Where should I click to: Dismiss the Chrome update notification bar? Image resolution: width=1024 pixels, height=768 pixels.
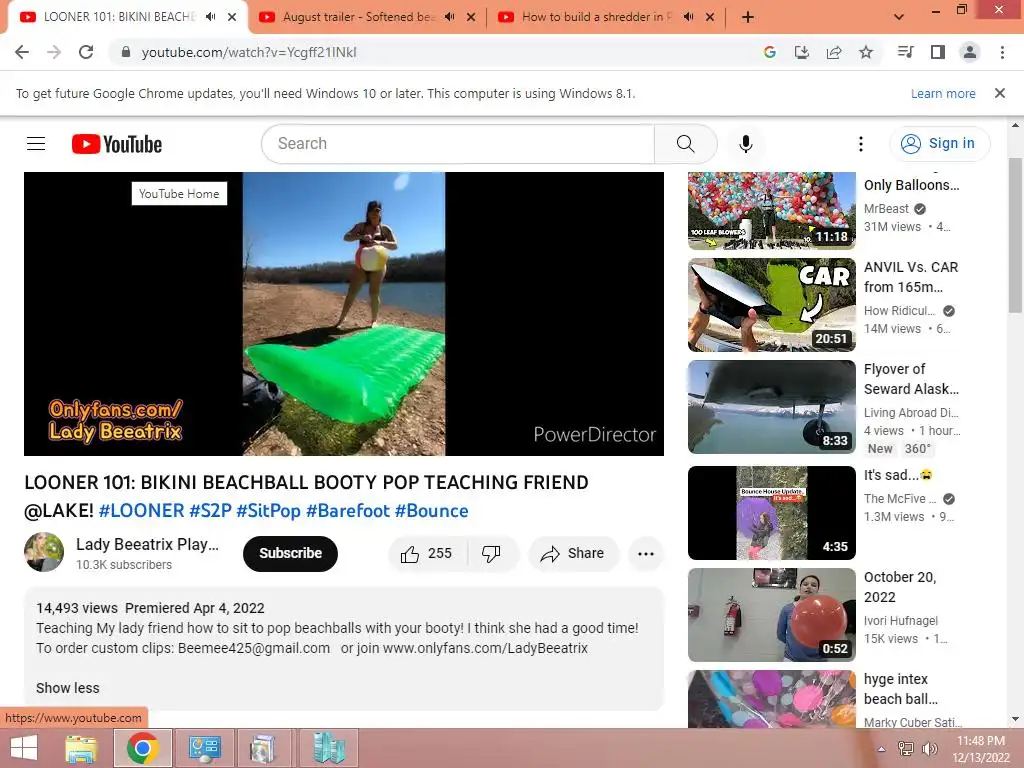tap(1000, 93)
